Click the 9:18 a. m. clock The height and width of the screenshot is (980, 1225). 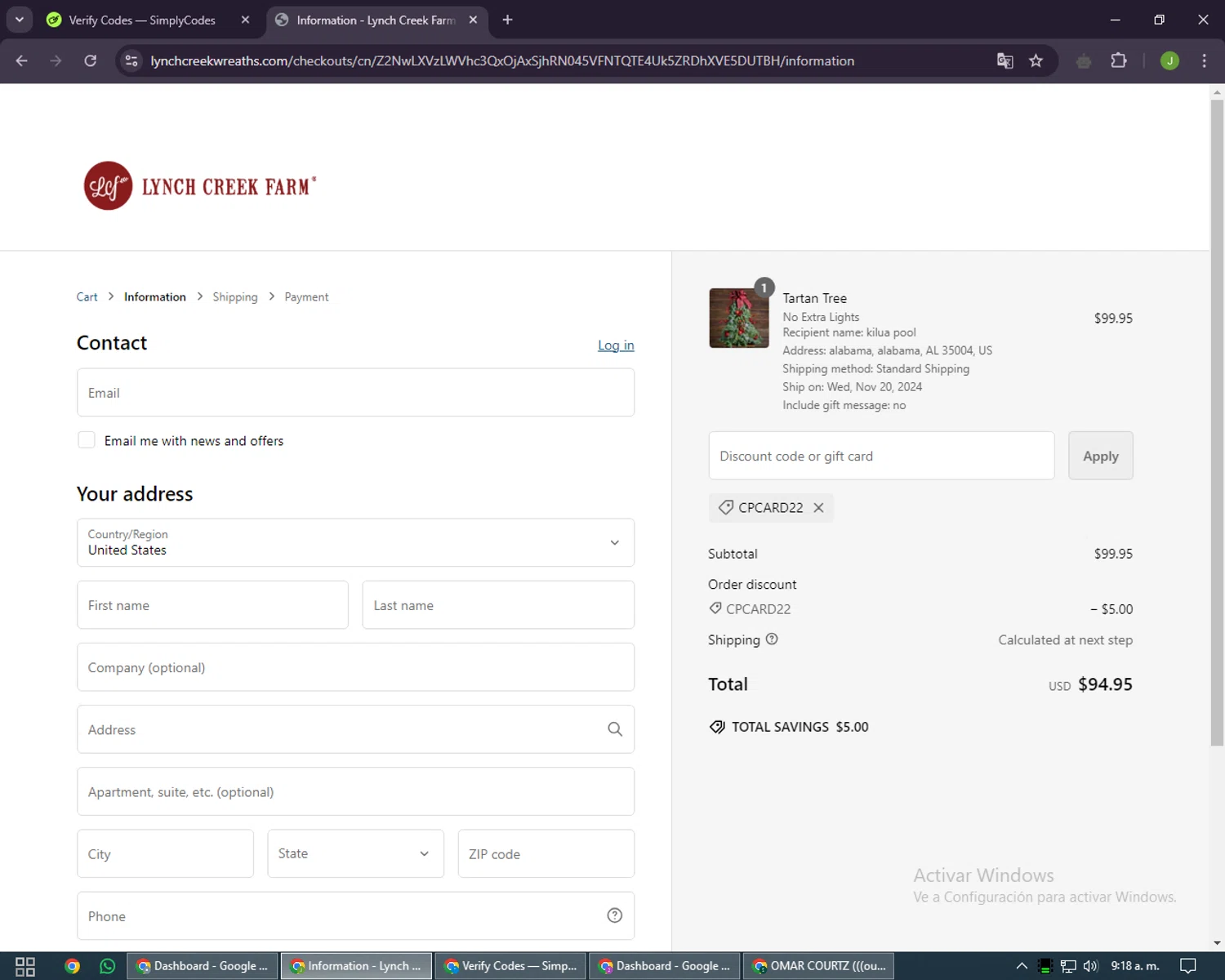click(x=1135, y=966)
